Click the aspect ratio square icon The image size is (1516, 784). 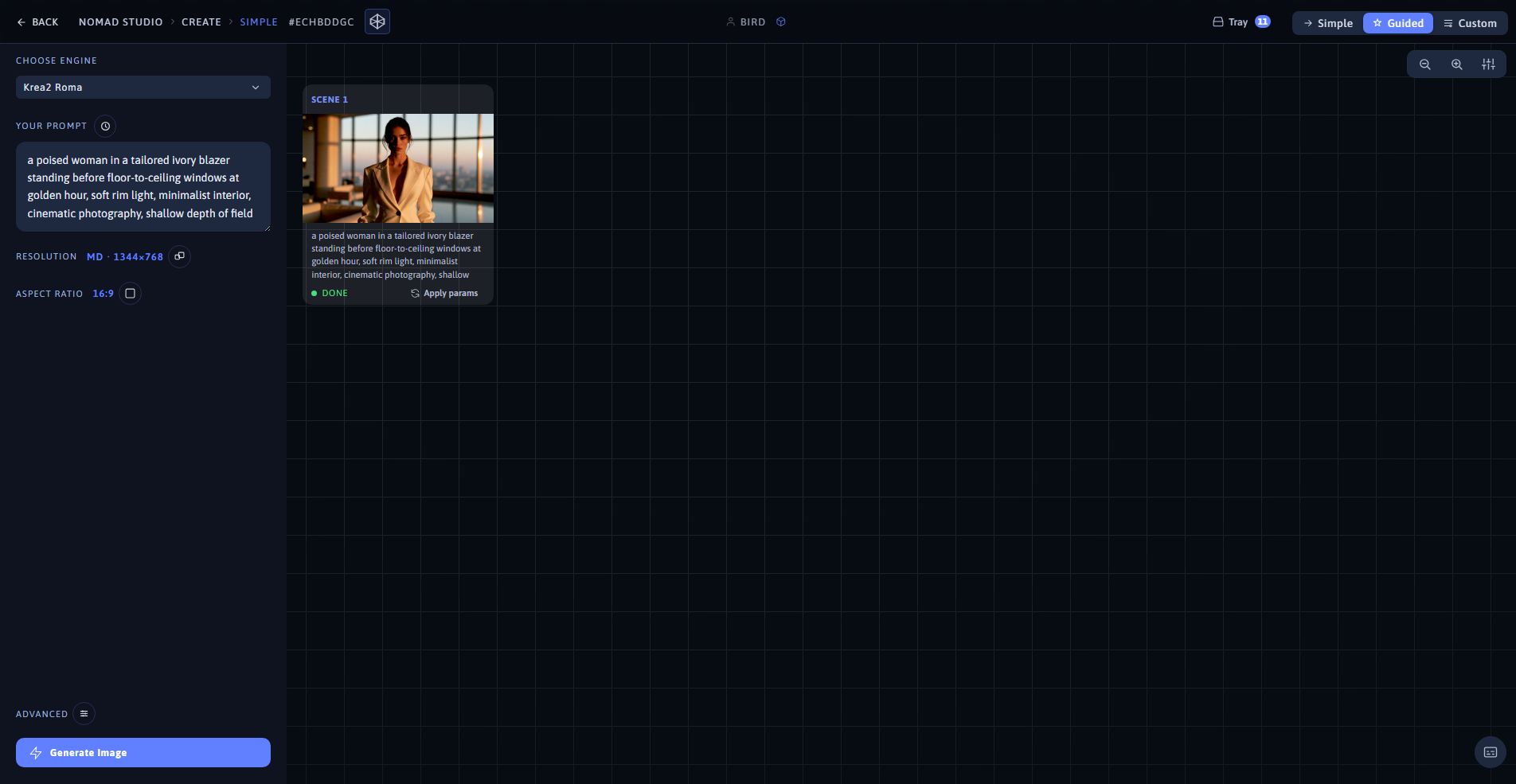[131, 294]
